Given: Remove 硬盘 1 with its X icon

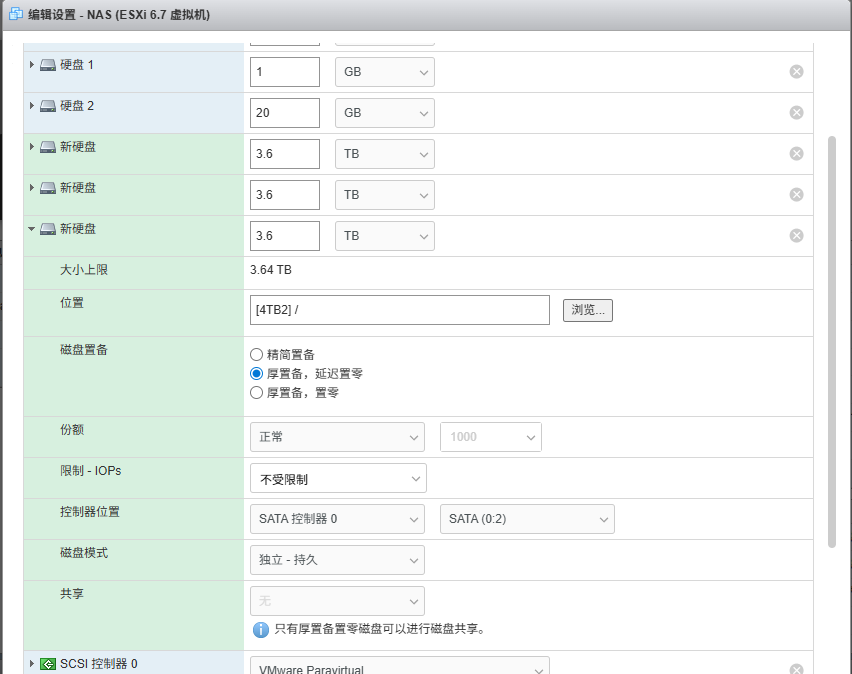Looking at the screenshot, I should pos(797,72).
